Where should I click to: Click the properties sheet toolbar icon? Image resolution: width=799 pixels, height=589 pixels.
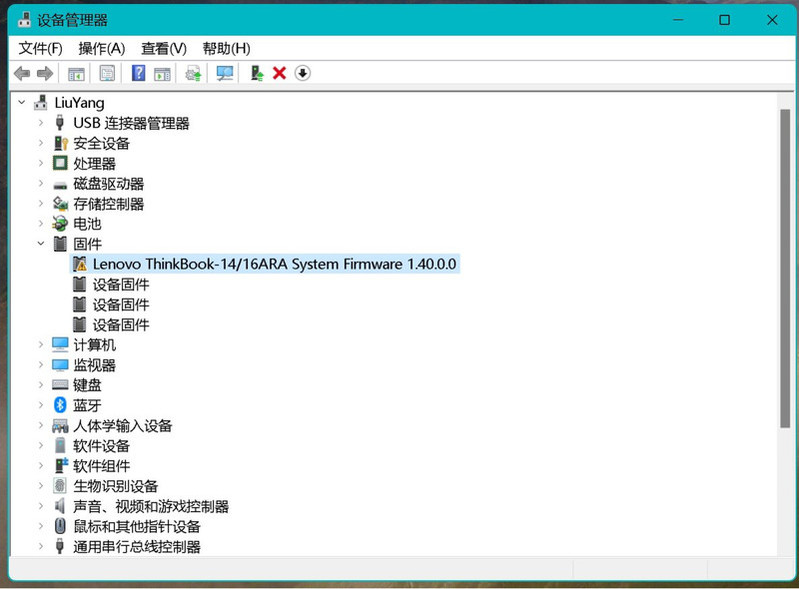pos(107,73)
